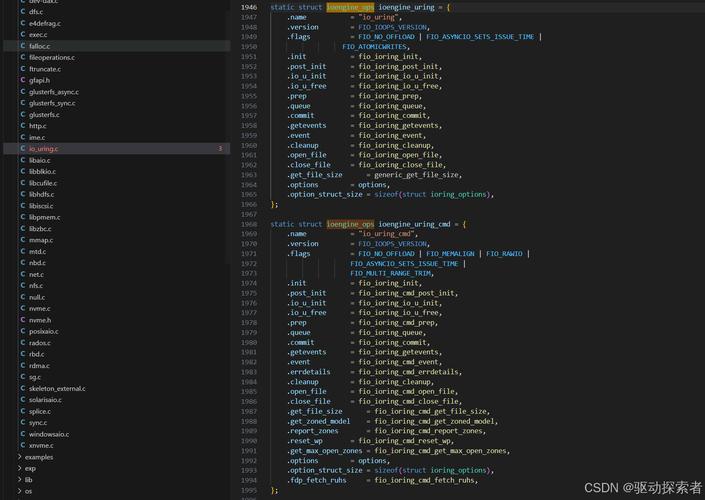Click the C icon beside exec.c
705x500 pixels.
point(22,34)
